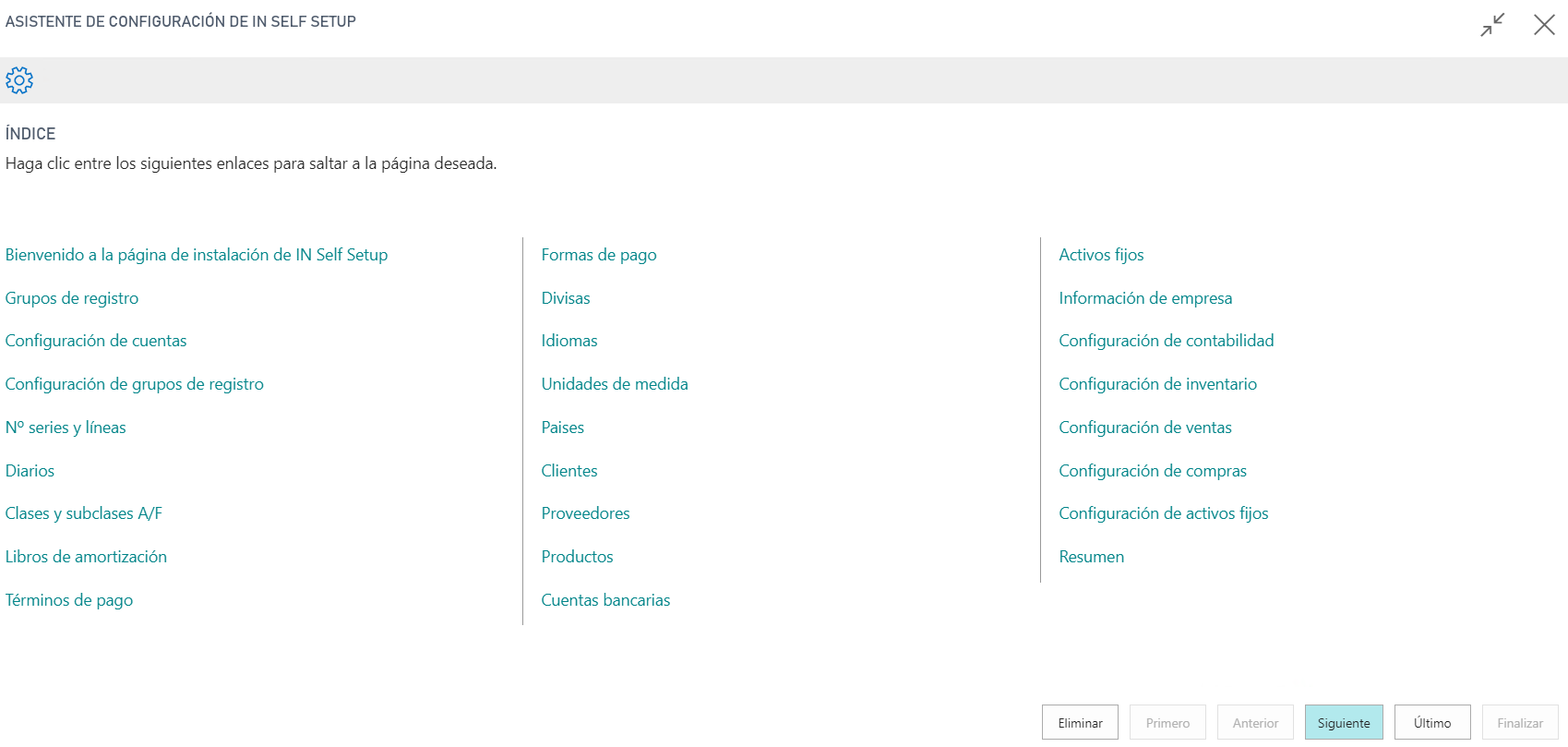Image resolution: width=1568 pixels, height=747 pixels.
Task: Jump to Configuración de inventario
Action: (x=1158, y=384)
